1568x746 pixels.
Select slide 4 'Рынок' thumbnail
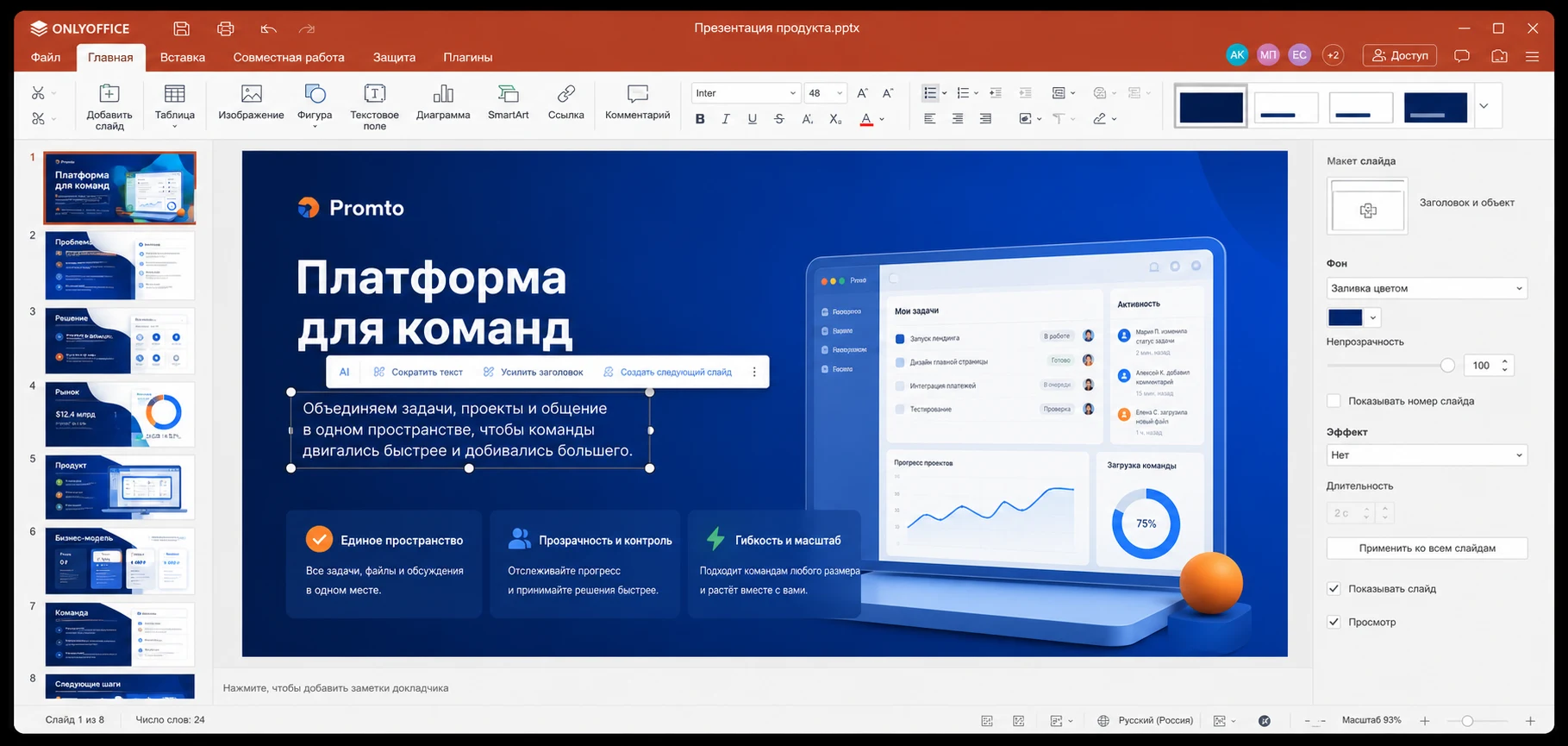coord(120,414)
